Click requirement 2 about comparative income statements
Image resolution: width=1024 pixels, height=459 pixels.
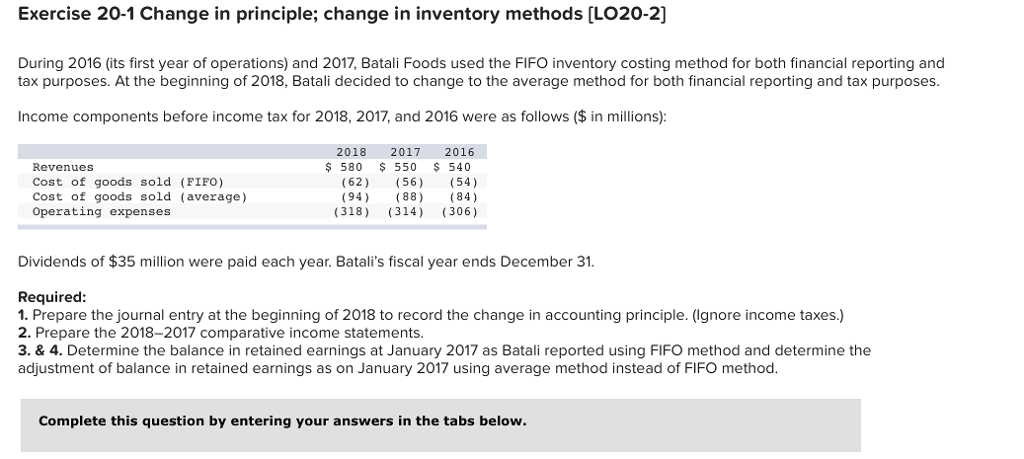221,333
